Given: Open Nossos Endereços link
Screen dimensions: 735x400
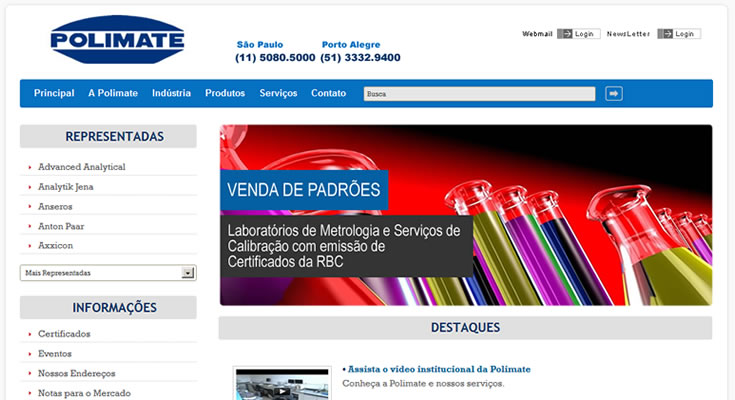Looking at the screenshot, I should pyautogui.click(x=76, y=373).
